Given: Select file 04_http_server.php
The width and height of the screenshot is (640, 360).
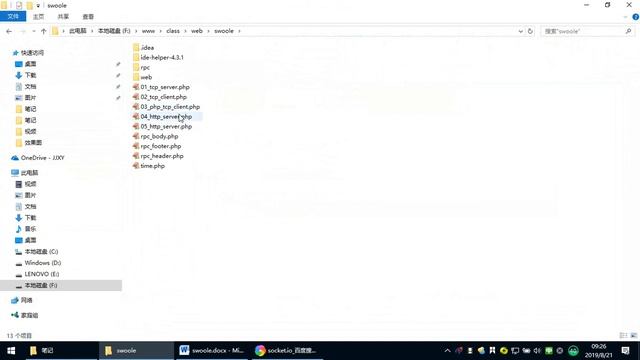Looking at the screenshot, I should tap(162, 117).
